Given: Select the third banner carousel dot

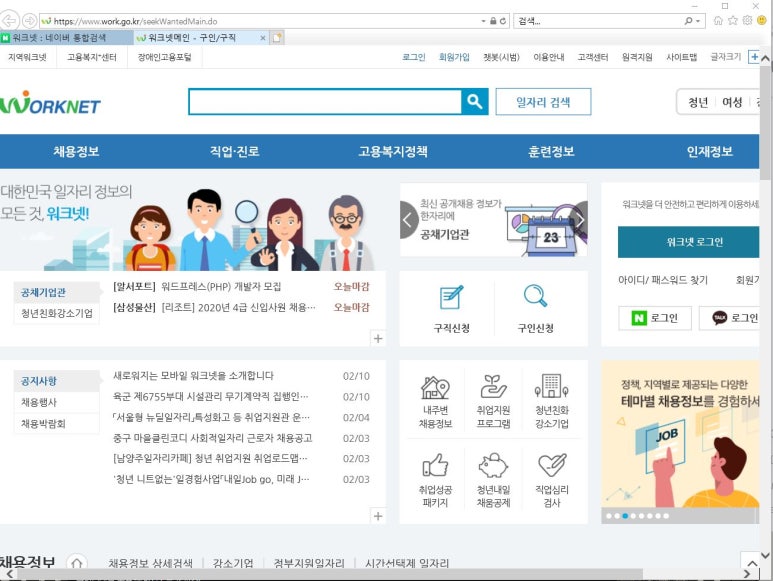Looking at the screenshot, I should click(625, 516).
